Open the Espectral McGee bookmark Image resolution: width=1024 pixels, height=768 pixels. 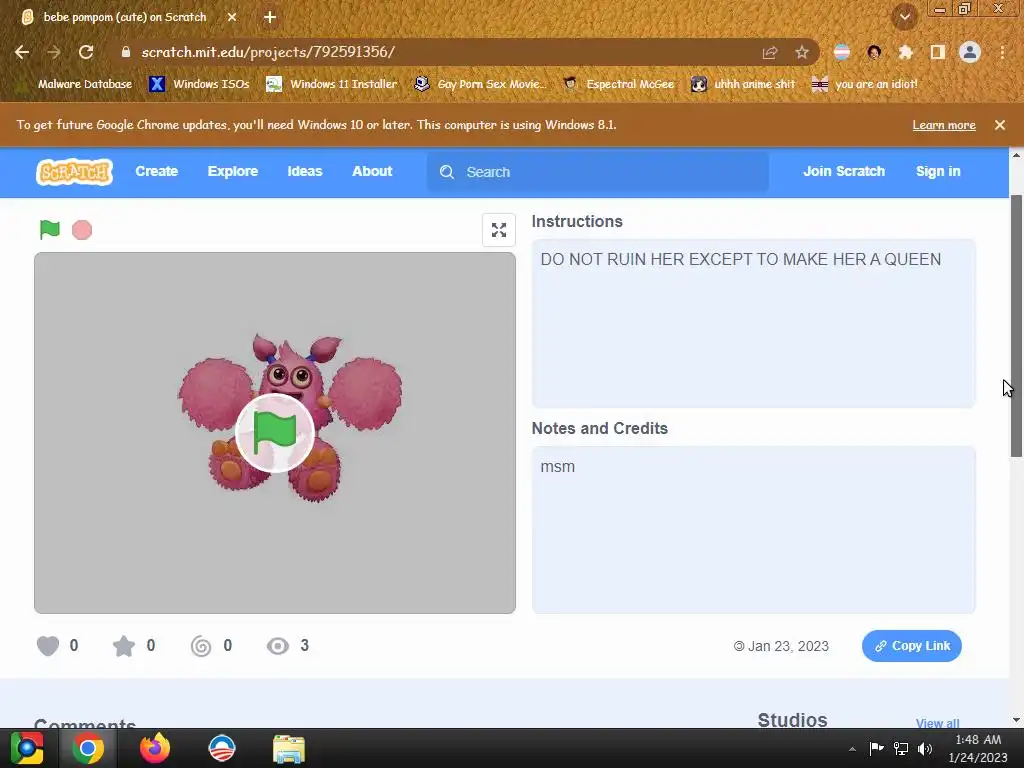coord(618,84)
